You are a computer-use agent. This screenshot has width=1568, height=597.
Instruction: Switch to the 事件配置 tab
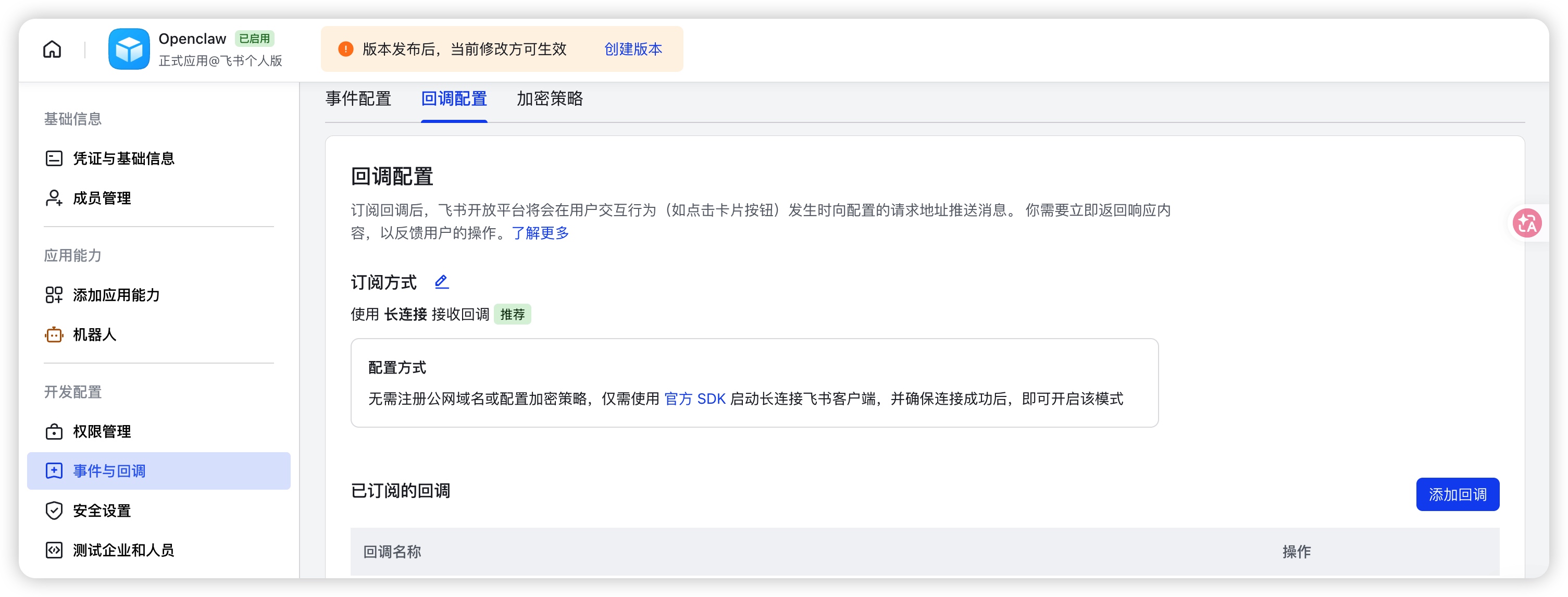(x=358, y=98)
